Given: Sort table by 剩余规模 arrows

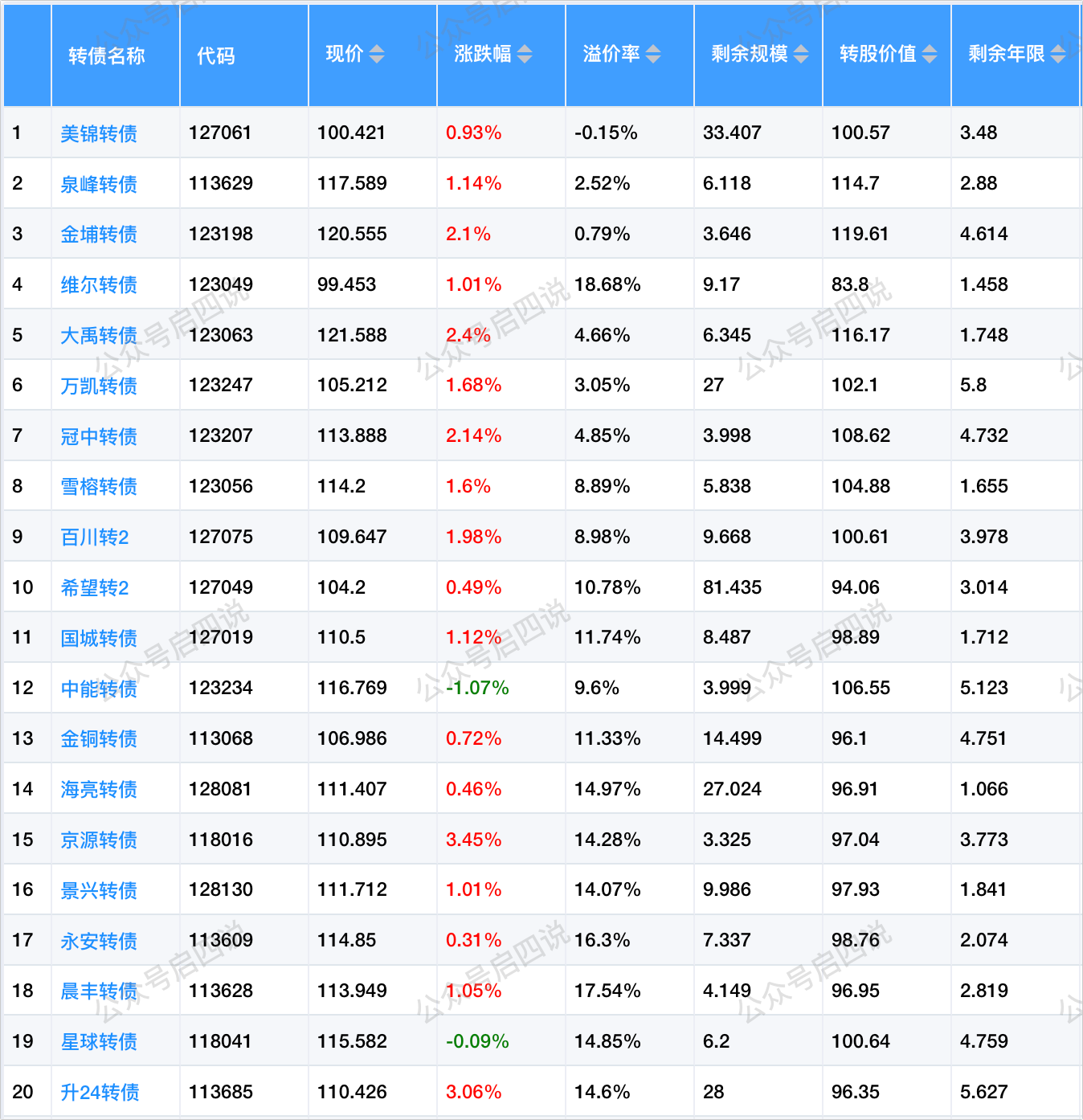Looking at the screenshot, I should click(x=801, y=54).
